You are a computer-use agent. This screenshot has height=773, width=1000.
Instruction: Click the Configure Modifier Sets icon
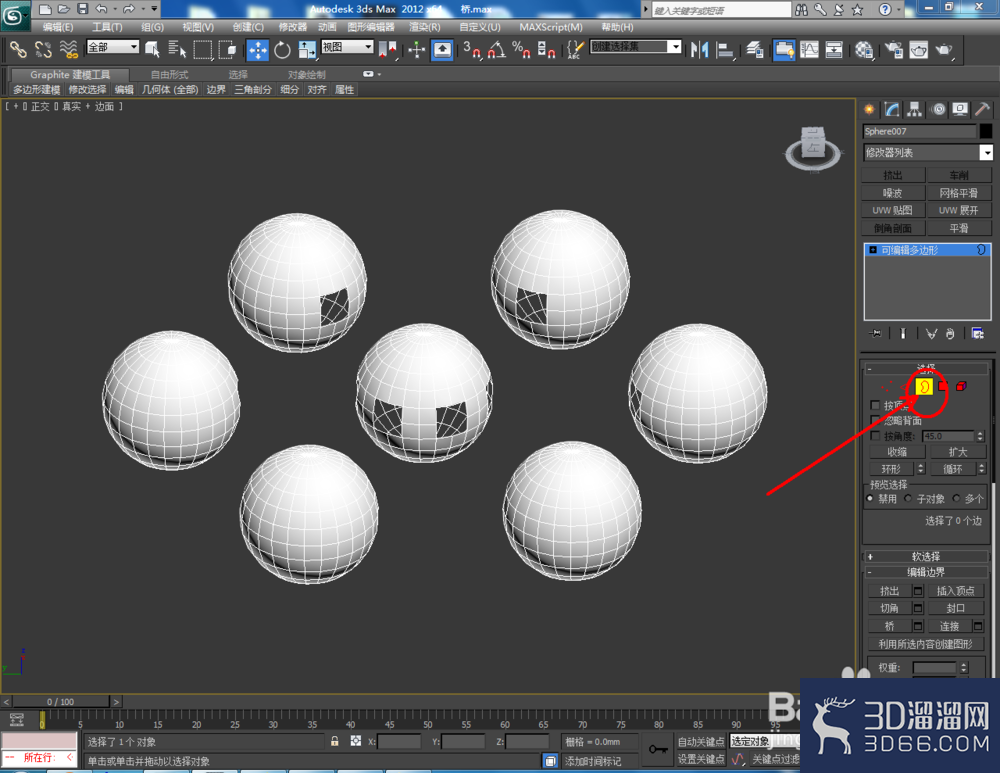[977, 334]
